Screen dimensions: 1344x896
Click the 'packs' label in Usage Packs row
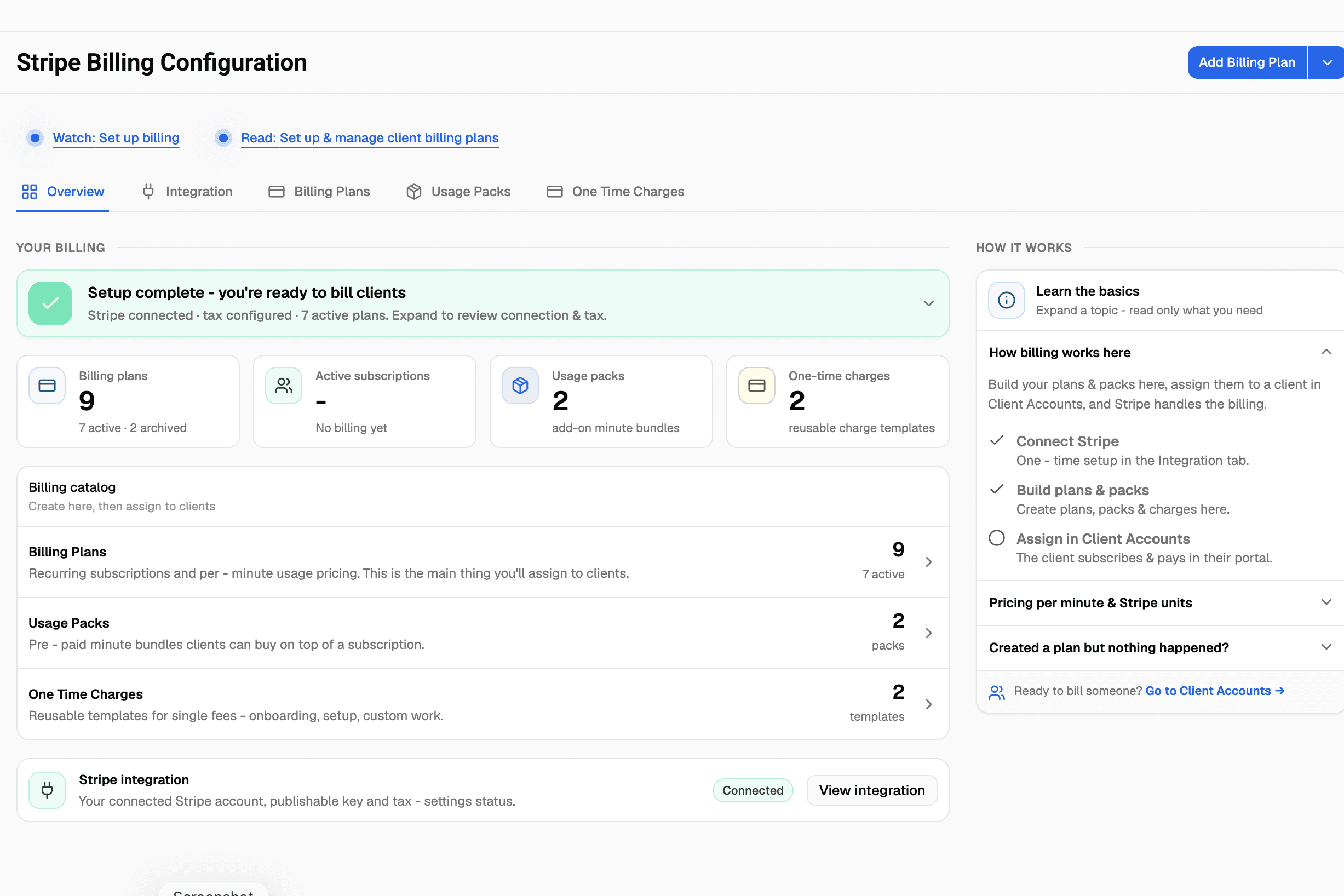(x=888, y=645)
